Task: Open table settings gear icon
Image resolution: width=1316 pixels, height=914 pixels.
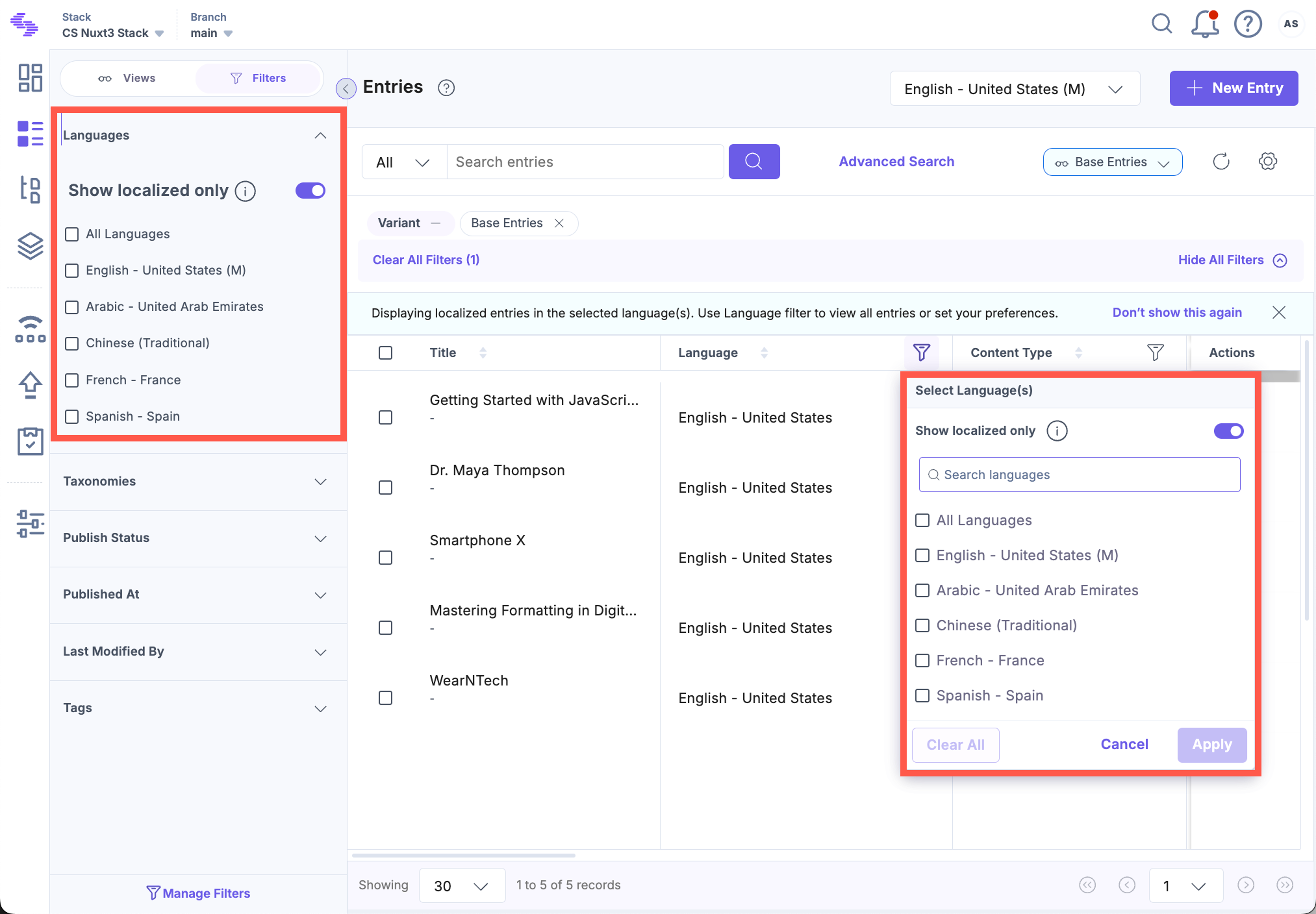Action: [1267, 161]
